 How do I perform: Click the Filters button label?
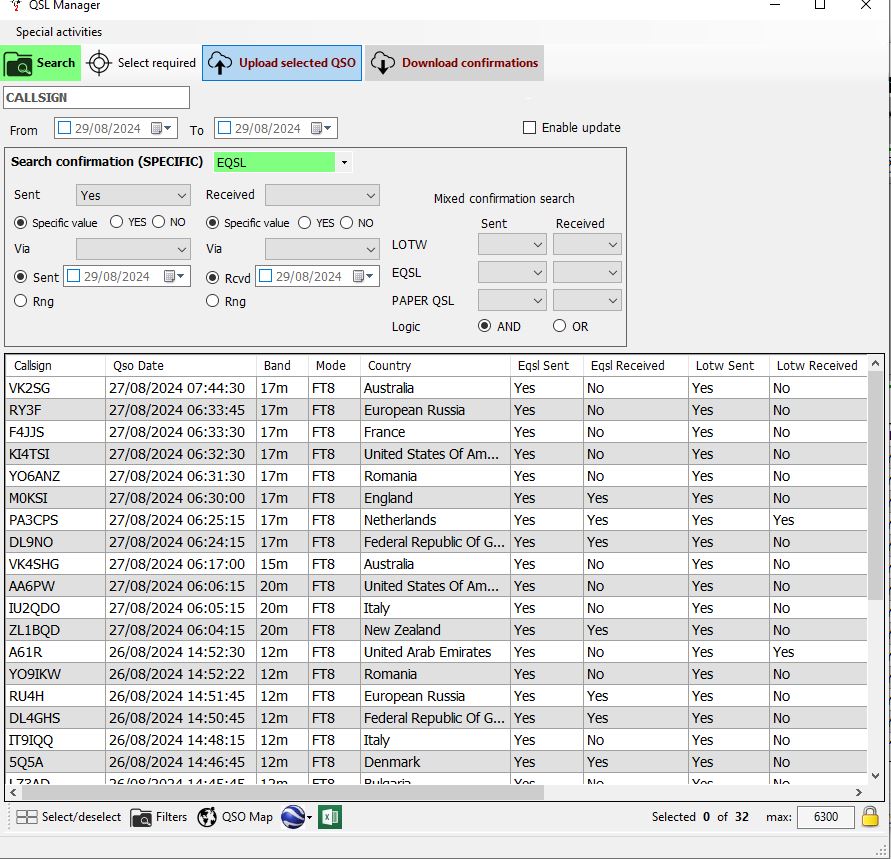coord(171,817)
